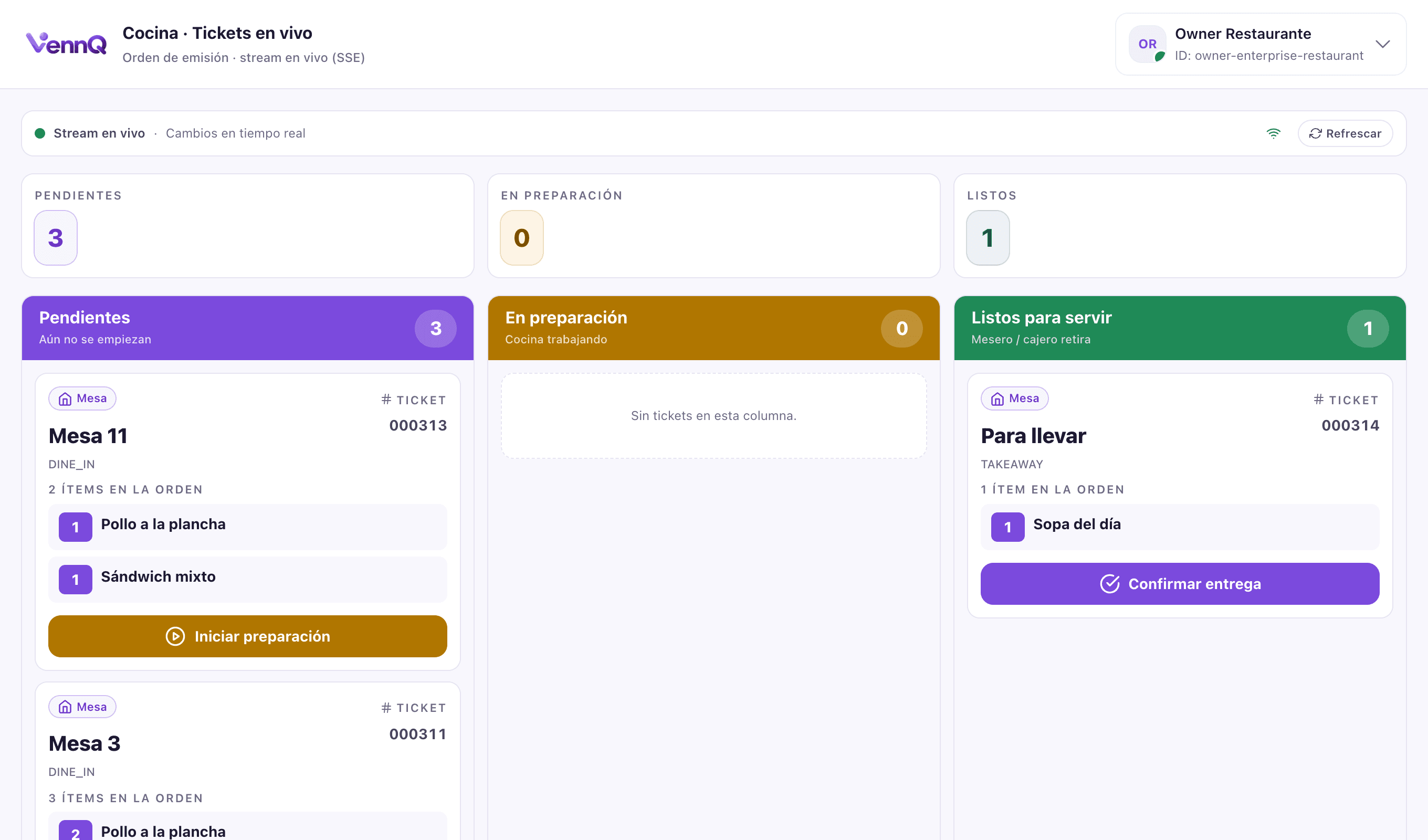Screen dimensions: 1428x840
Task: Select the Sopa del día item row
Action: tap(1180, 527)
